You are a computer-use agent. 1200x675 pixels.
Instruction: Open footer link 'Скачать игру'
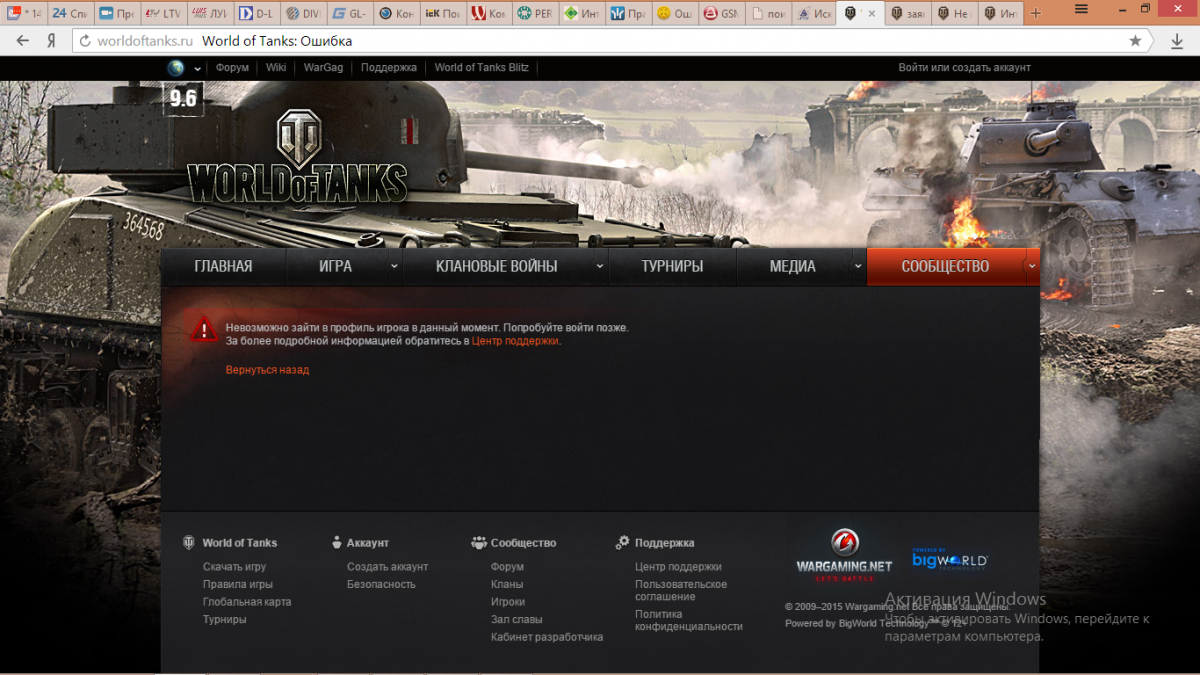[234, 567]
